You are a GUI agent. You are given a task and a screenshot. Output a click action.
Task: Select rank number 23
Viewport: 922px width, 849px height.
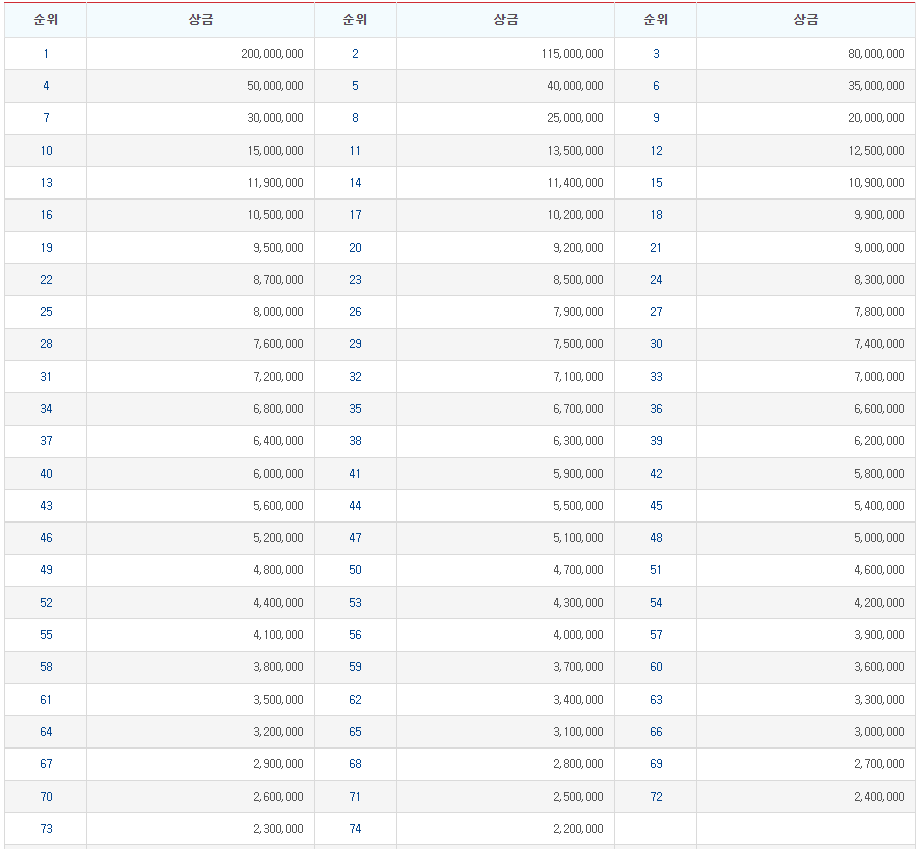pos(355,279)
